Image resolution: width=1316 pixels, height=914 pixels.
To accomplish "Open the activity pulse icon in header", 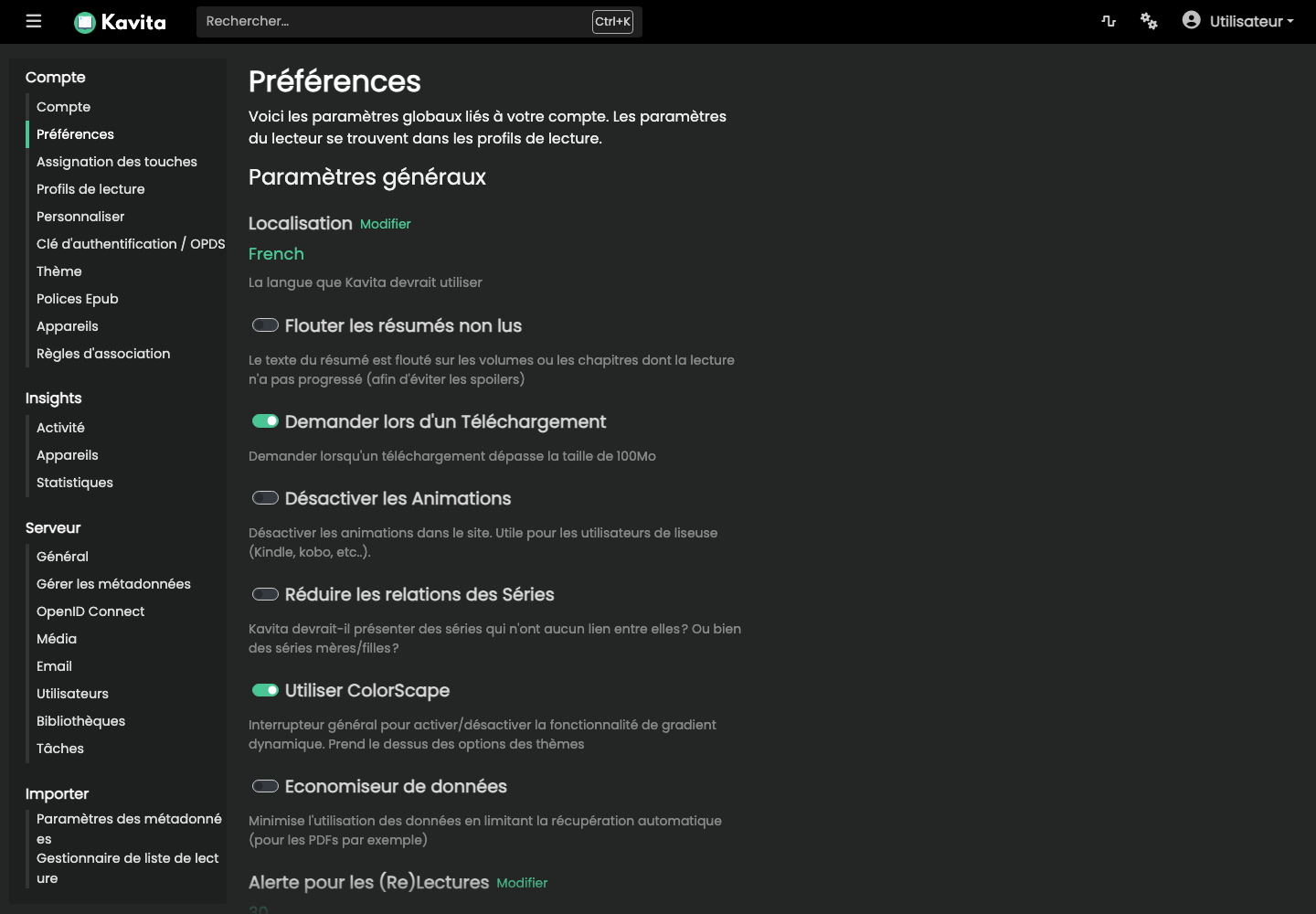I will point(1109,21).
